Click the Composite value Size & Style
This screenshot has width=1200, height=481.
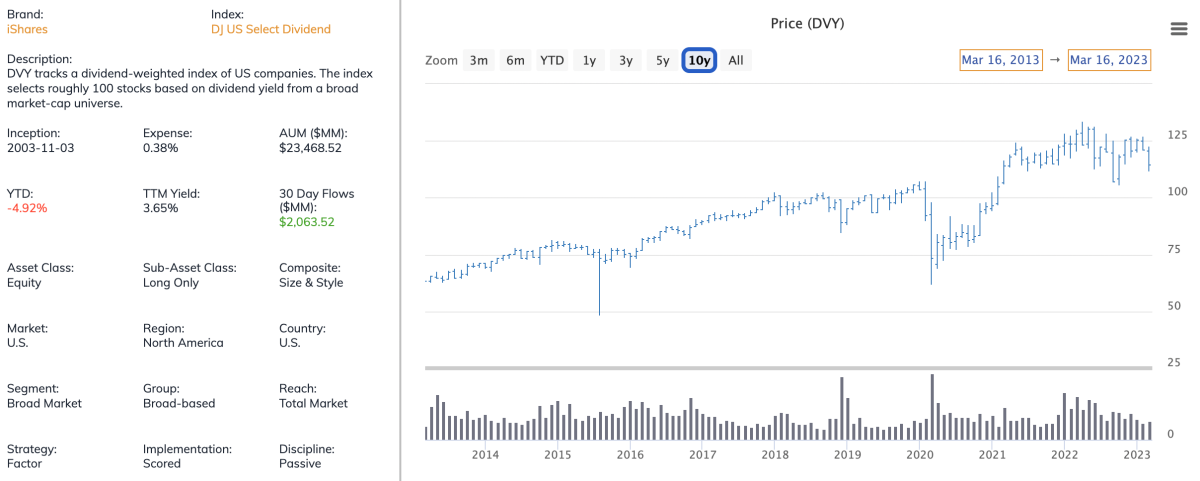point(311,283)
